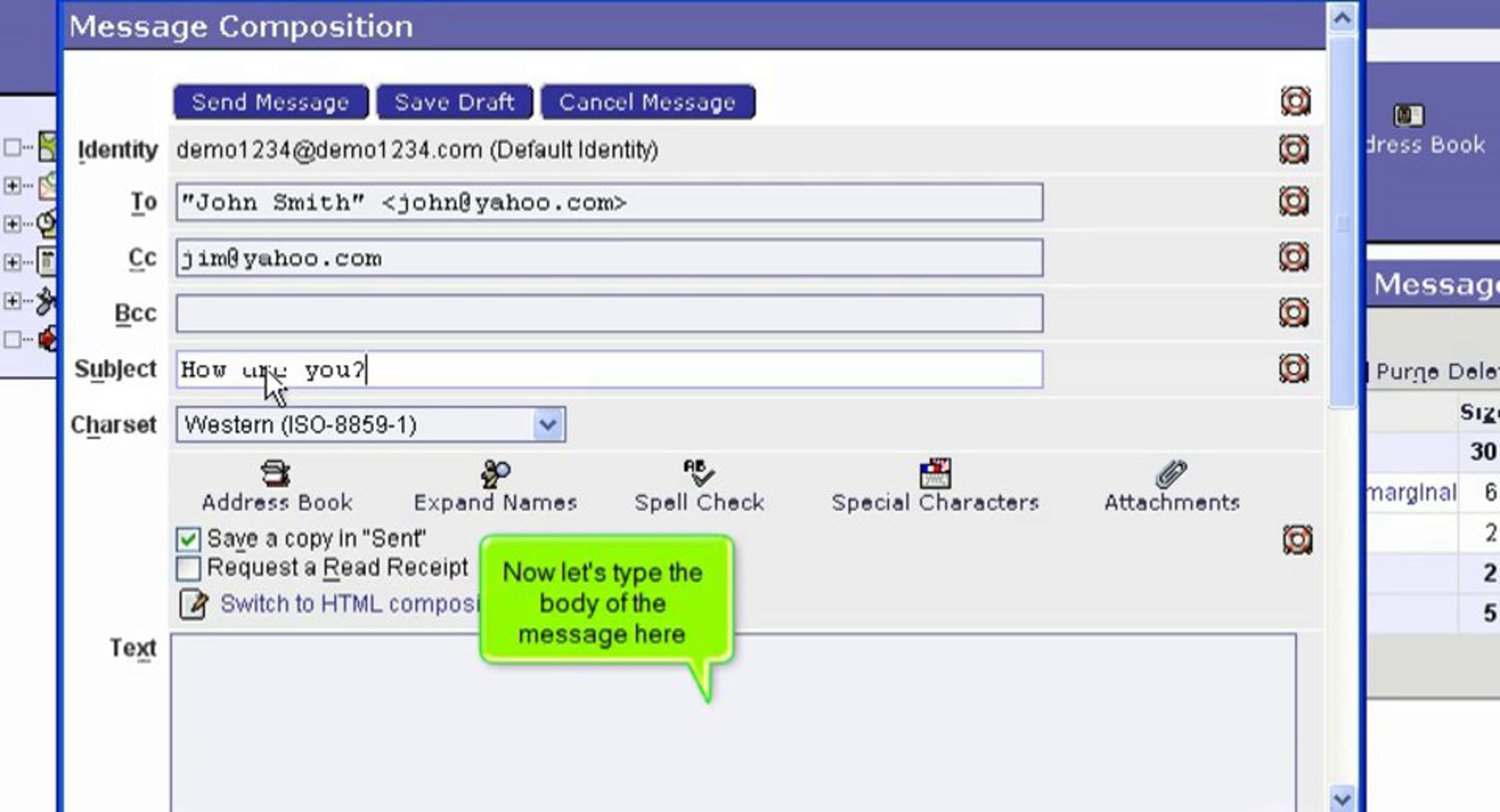Click the help lifebuoy next to To field
This screenshot has width=1500, height=812.
(1293, 202)
